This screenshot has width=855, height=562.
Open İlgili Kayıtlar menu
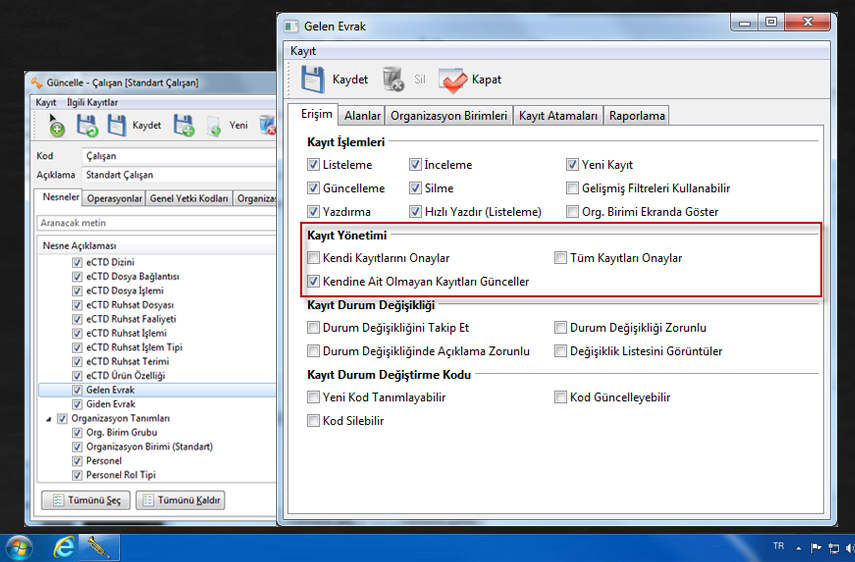click(x=92, y=102)
